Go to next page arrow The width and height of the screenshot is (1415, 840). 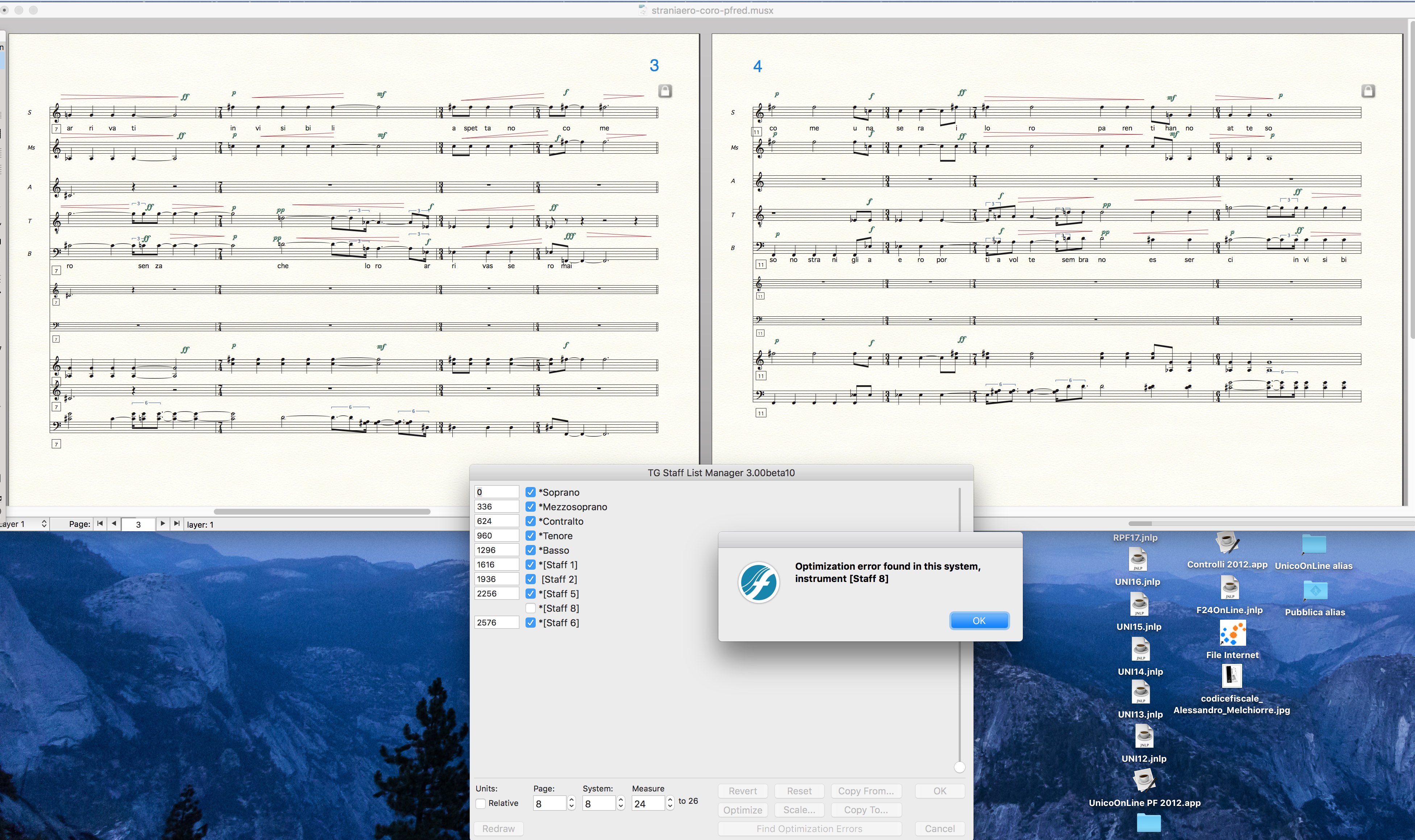tap(162, 524)
